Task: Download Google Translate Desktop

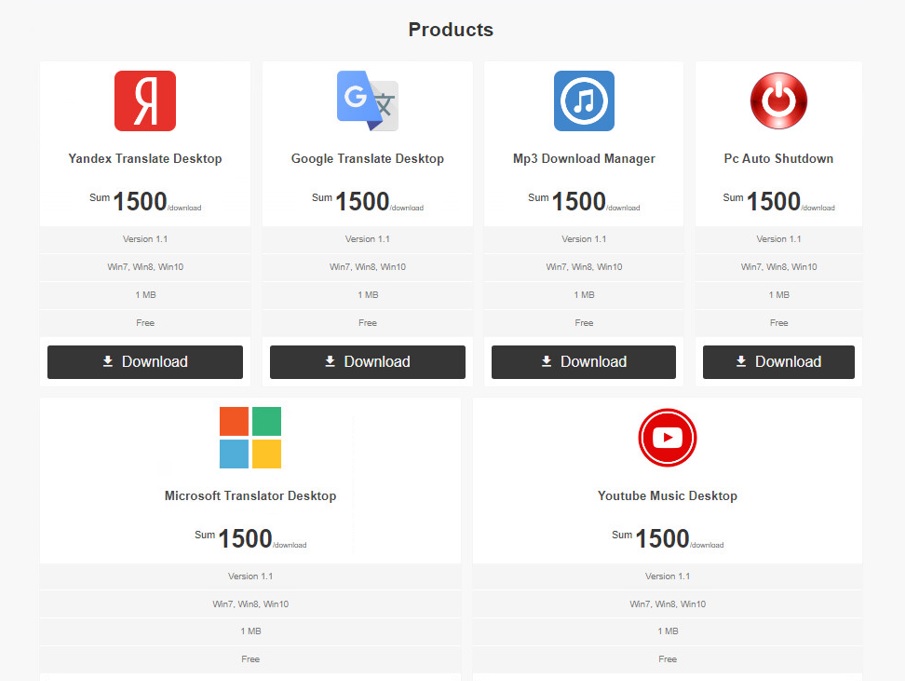Action: tap(368, 362)
